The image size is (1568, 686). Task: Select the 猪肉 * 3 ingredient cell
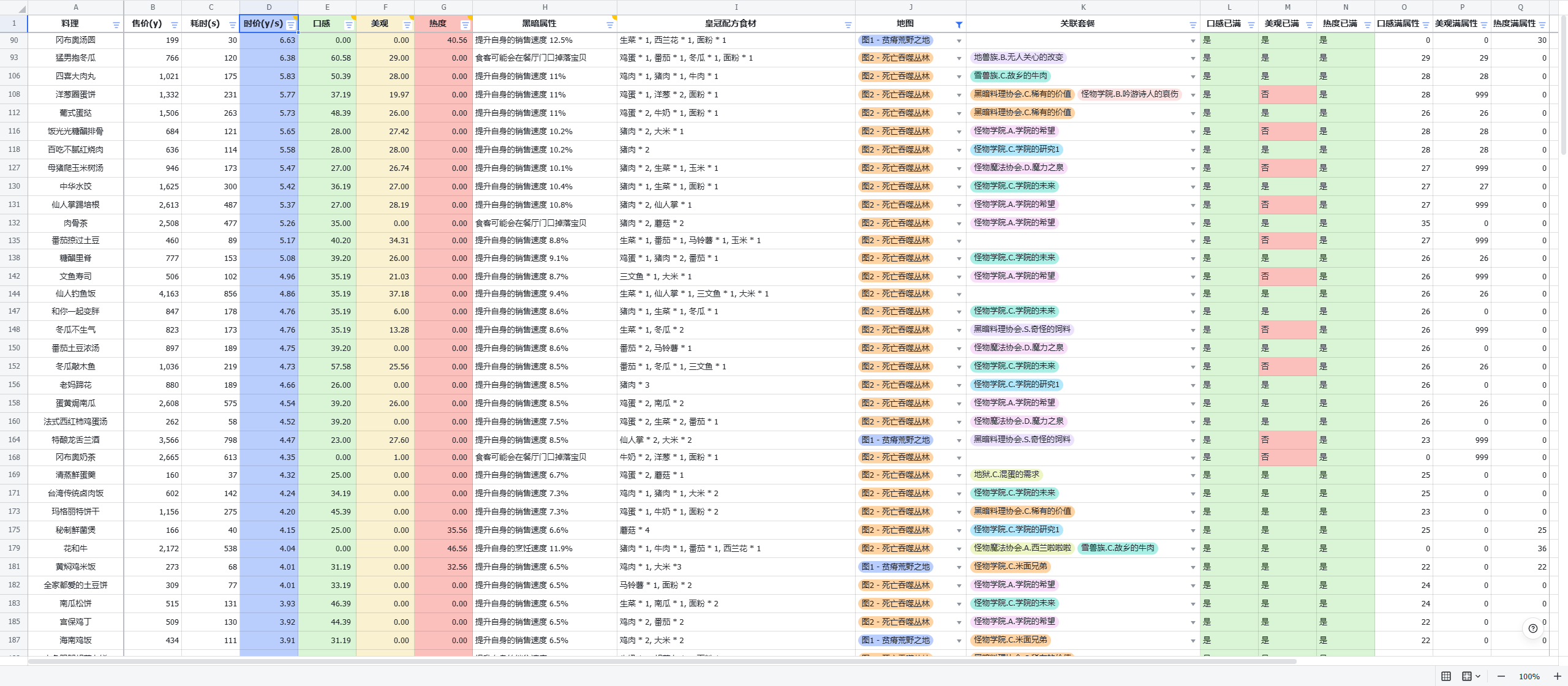click(x=736, y=385)
